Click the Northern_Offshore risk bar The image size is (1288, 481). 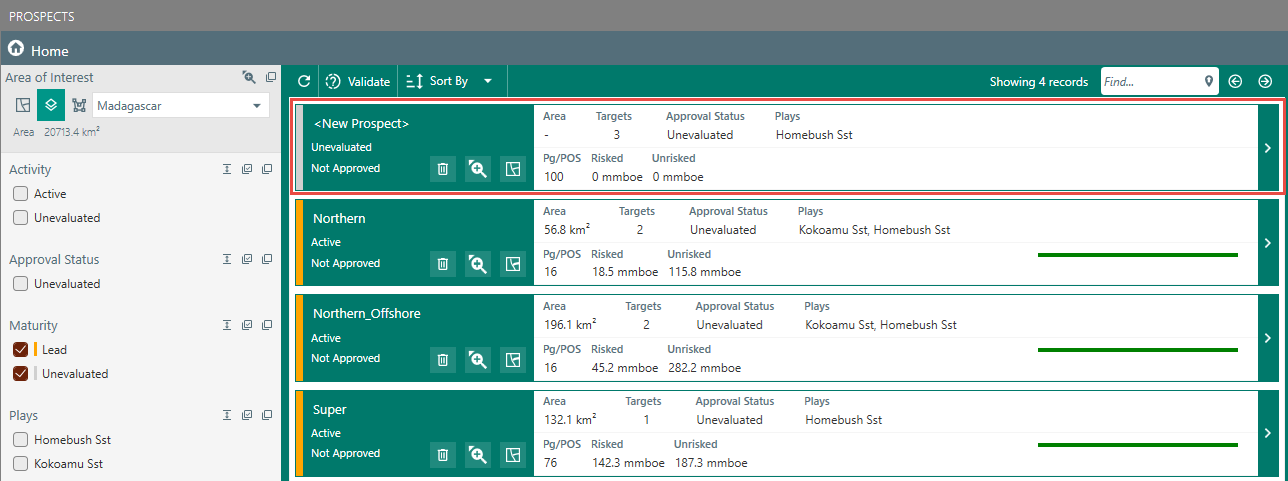pyautogui.click(x=1138, y=350)
